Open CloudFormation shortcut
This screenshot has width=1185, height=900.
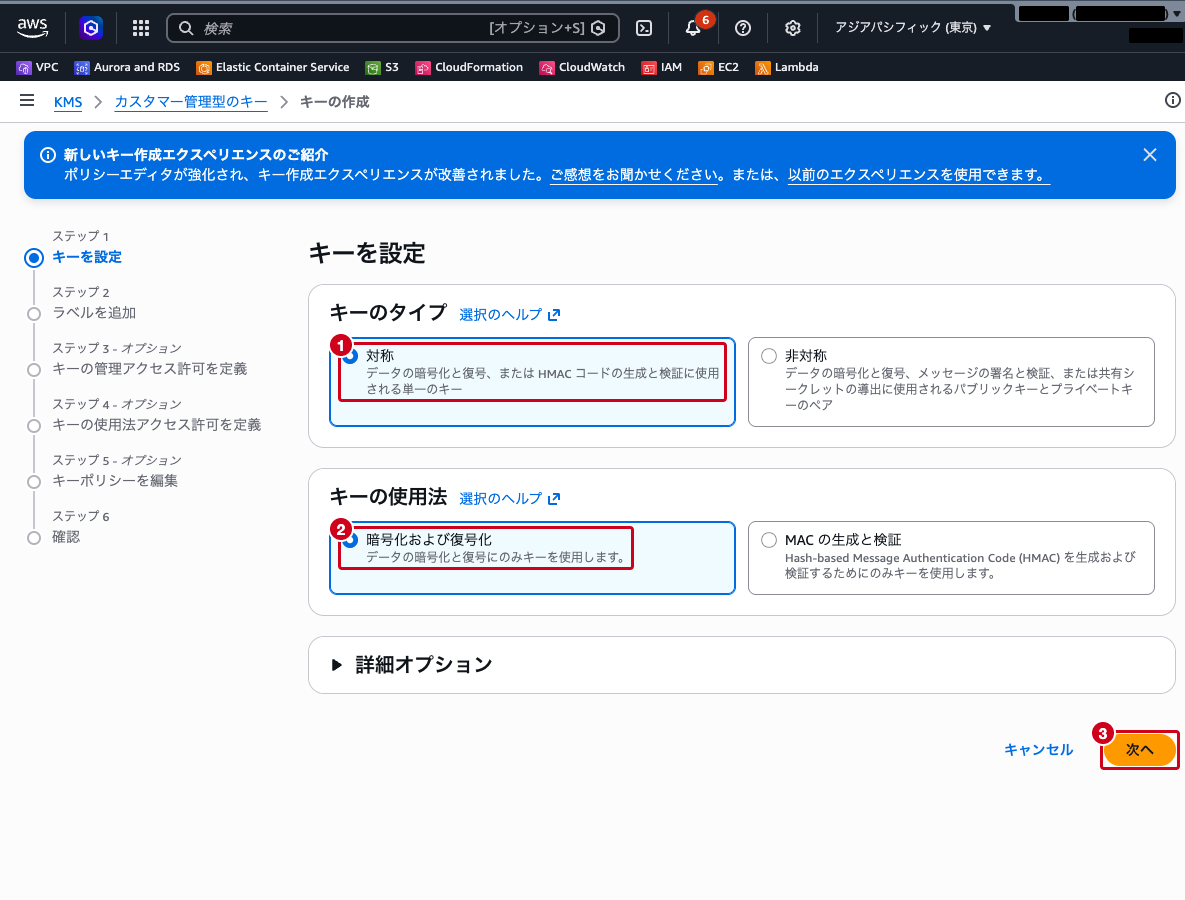[469, 67]
